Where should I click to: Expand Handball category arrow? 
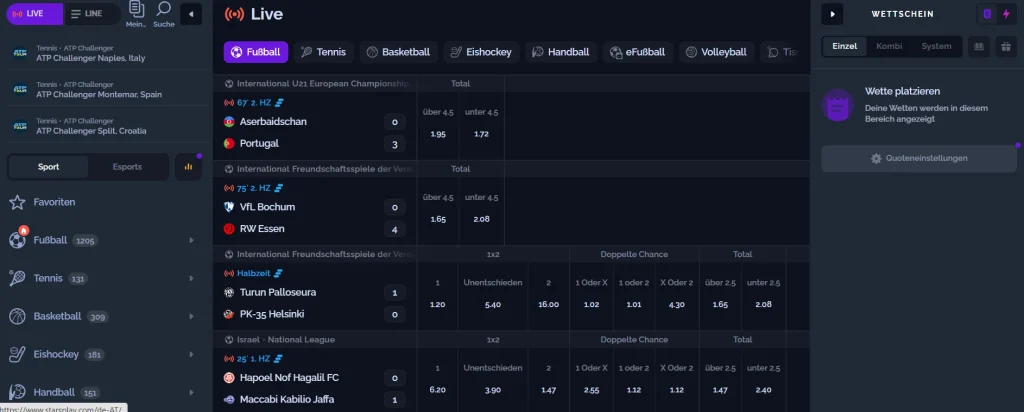click(191, 392)
